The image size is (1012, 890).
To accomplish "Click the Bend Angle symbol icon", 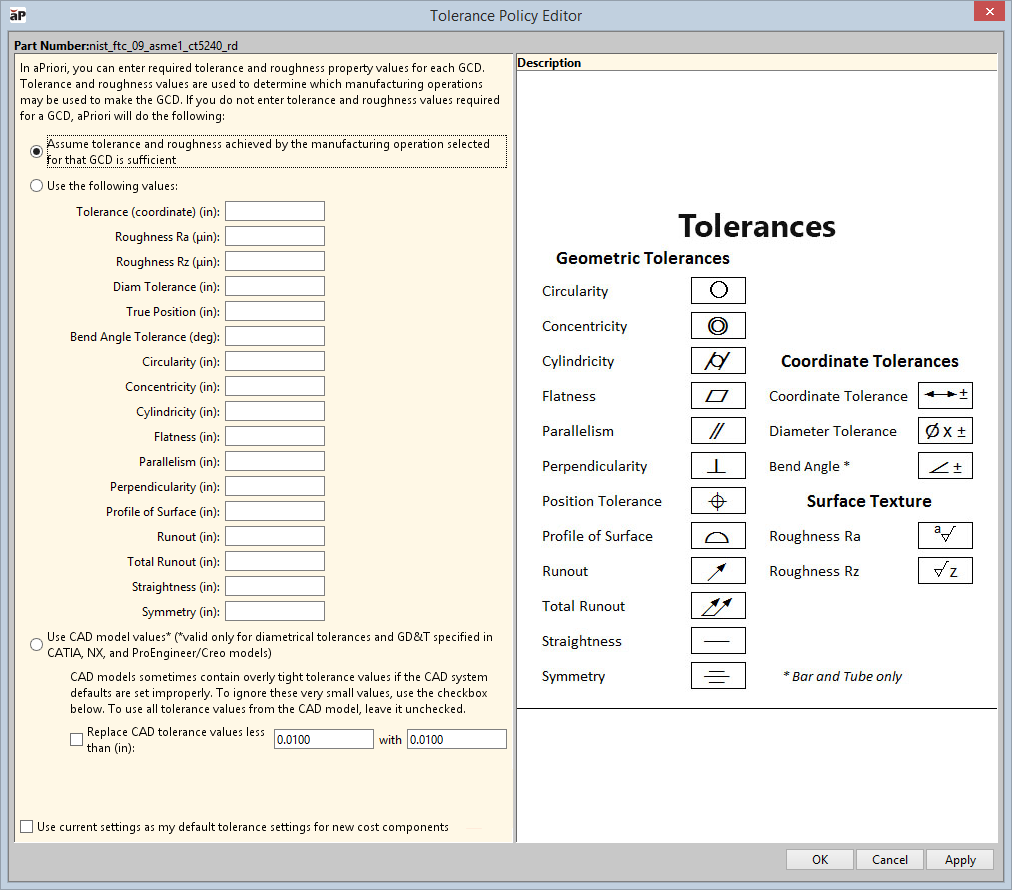I will pyautogui.click(x=945, y=465).
